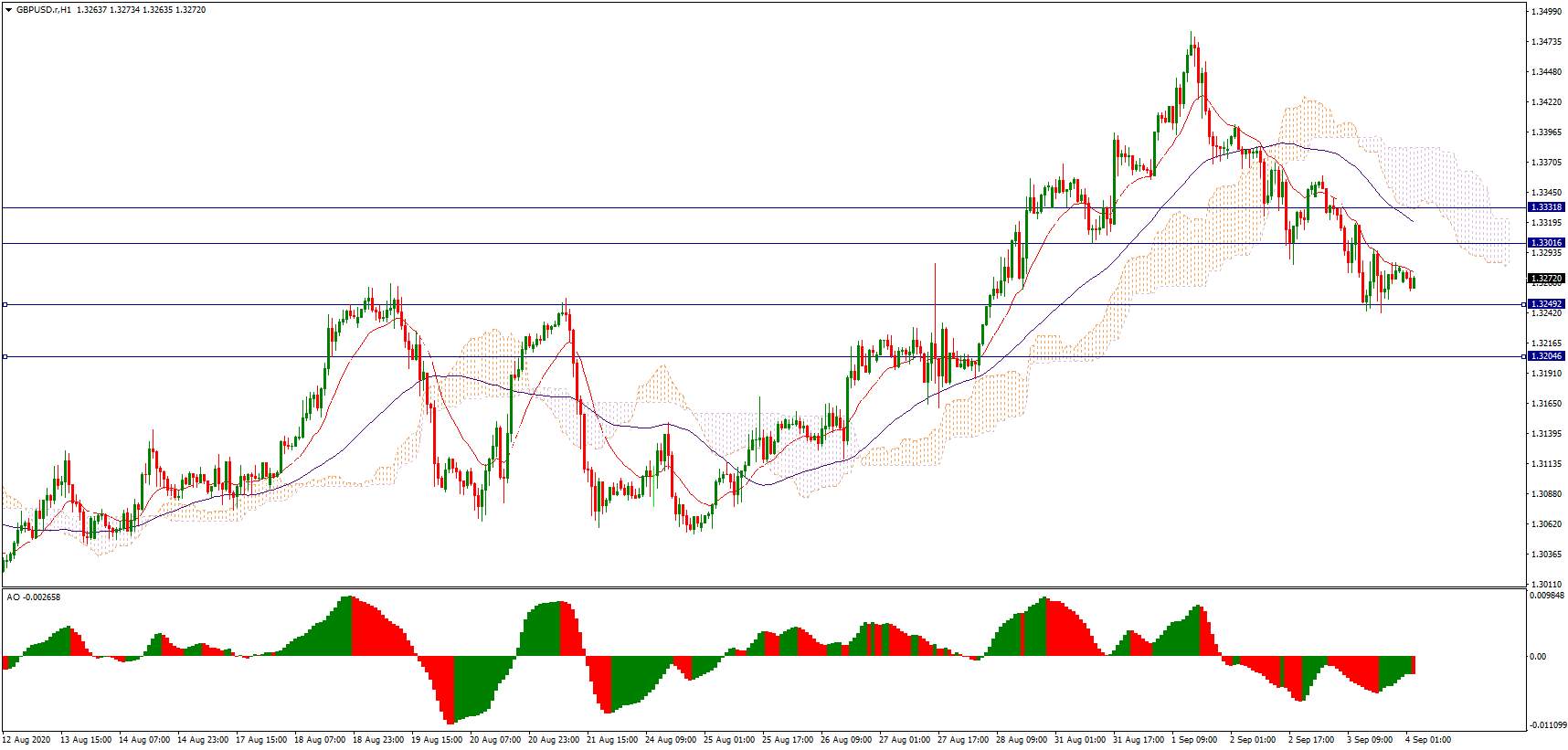The width and height of the screenshot is (1568, 750).
Task: Click the 1.31395 price scale value
Action: (1546, 433)
